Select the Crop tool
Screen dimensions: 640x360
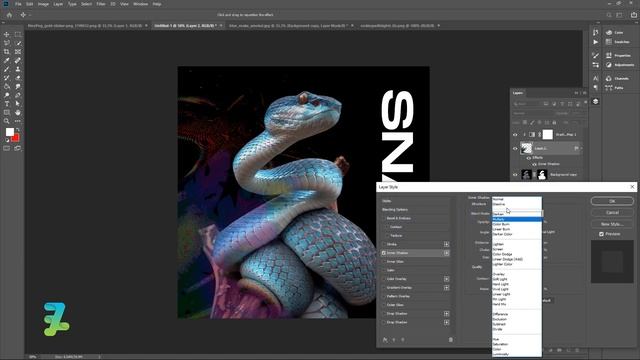tap(7, 52)
